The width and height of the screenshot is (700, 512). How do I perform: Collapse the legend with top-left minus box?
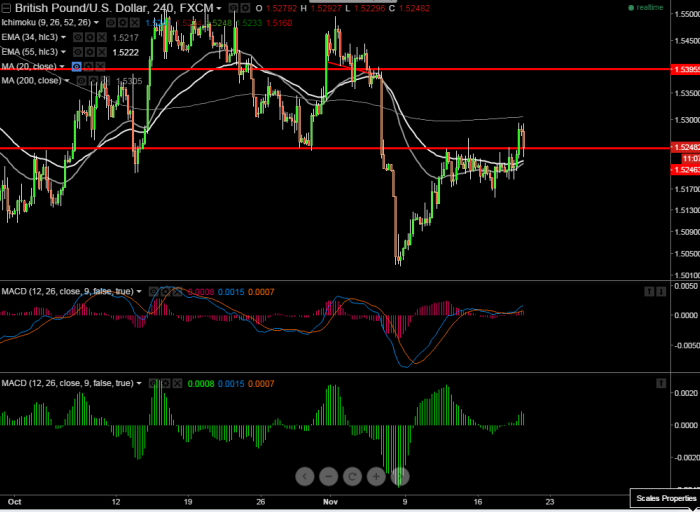coord(6,8)
